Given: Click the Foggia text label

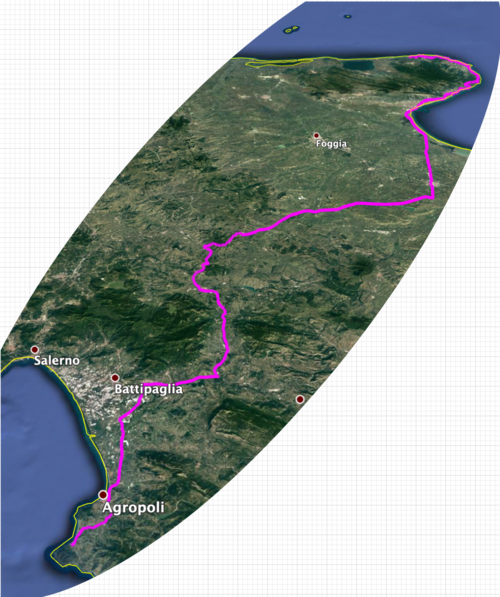Looking at the screenshot, I should [331, 144].
